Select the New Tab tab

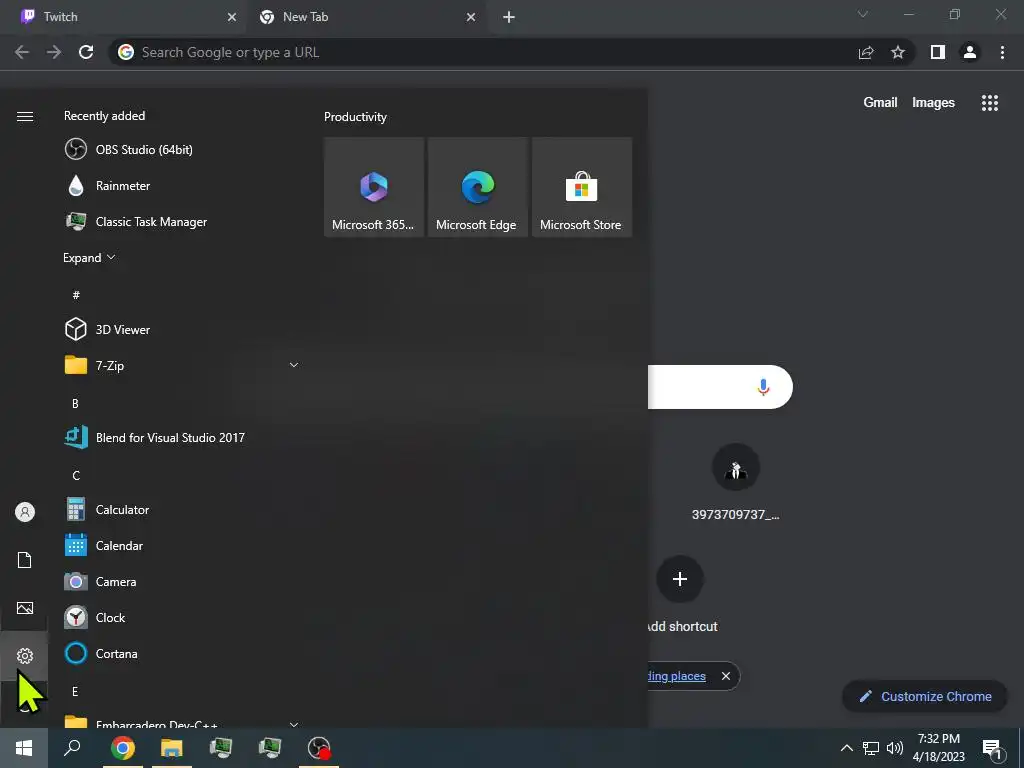tap(366, 17)
